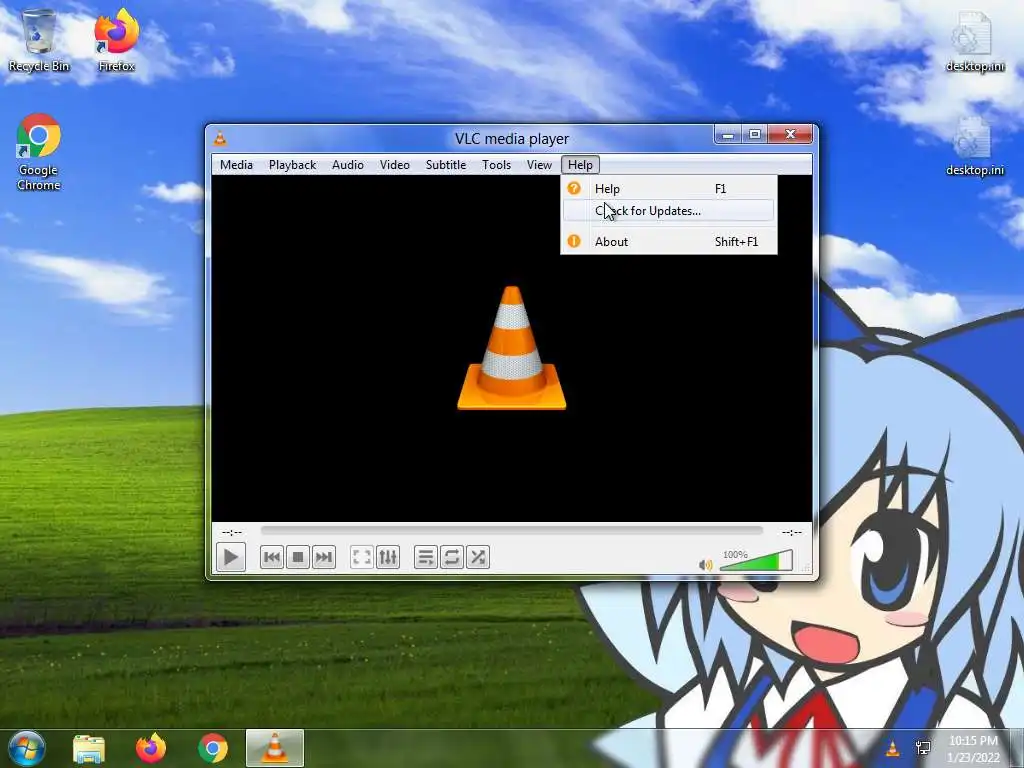1024x768 pixels.
Task: Open the Tools menu
Action: pyautogui.click(x=496, y=165)
